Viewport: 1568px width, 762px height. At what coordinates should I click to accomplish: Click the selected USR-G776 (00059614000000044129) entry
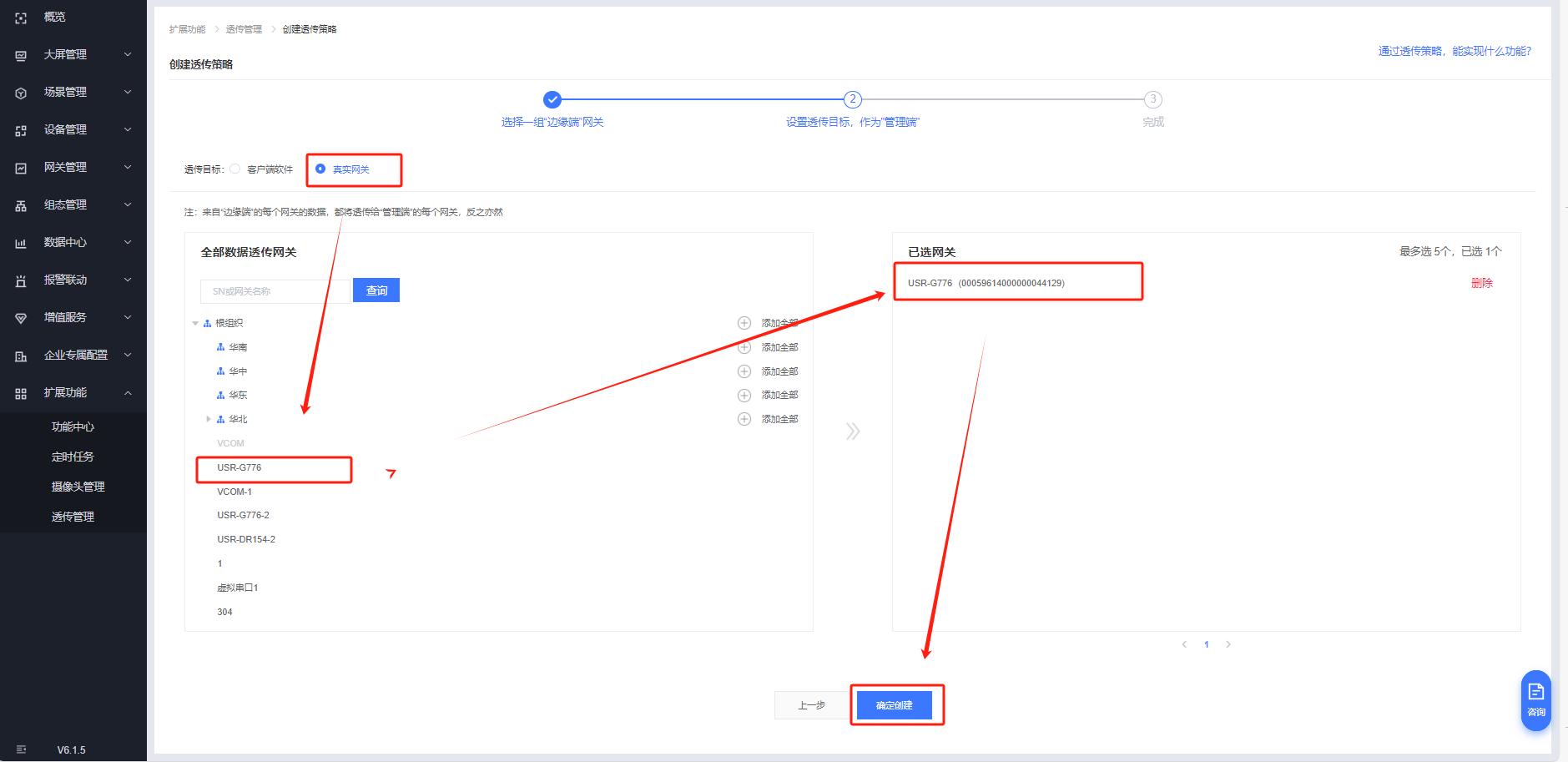coord(986,283)
